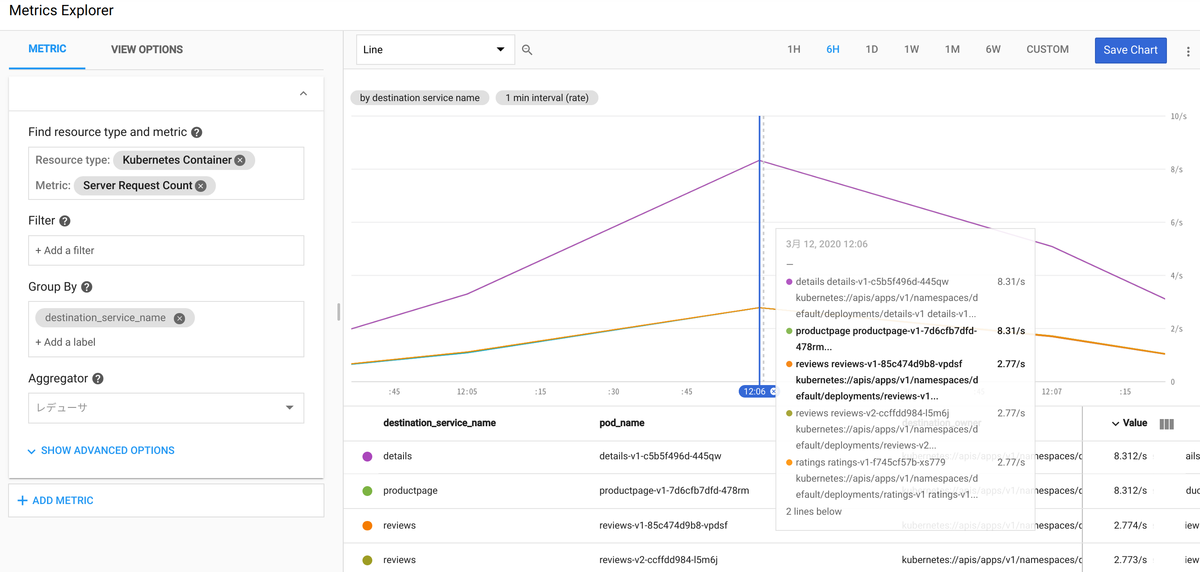This screenshot has height=572, width=1200.
Task: Click the Save Chart button
Action: [x=1130, y=50]
